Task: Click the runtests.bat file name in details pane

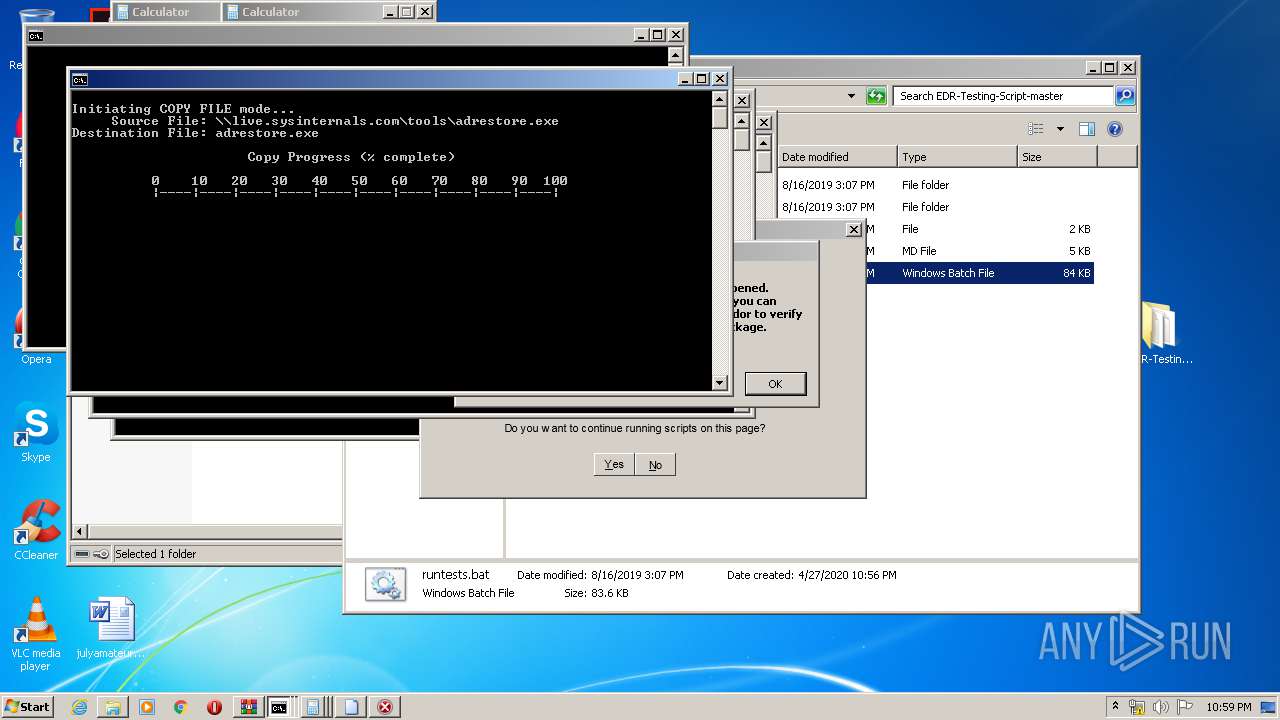Action: (456, 575)
